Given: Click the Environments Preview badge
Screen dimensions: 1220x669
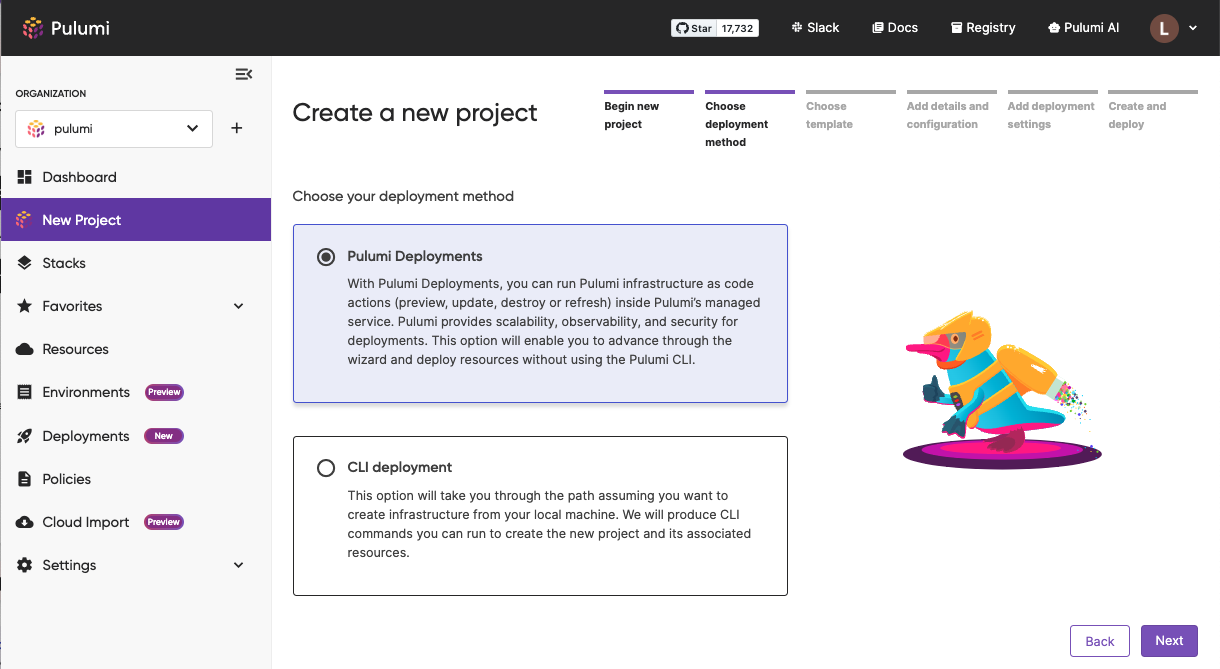Looking at the screenshot, I should pos(164,392).
